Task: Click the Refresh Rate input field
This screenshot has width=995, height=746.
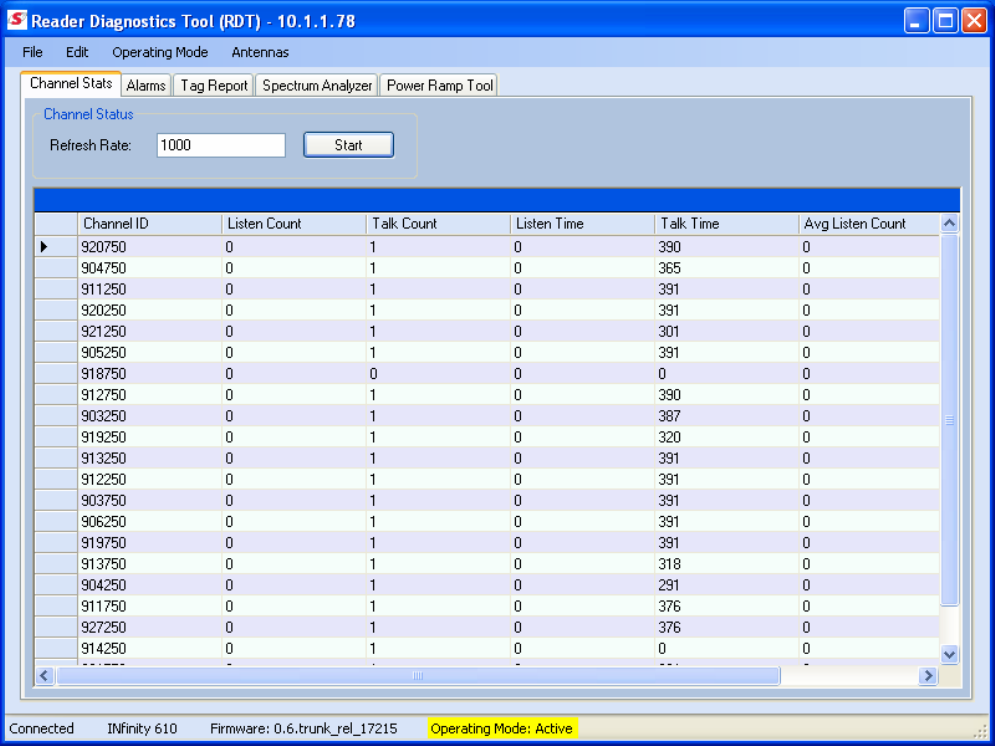Action: point(221,145)
